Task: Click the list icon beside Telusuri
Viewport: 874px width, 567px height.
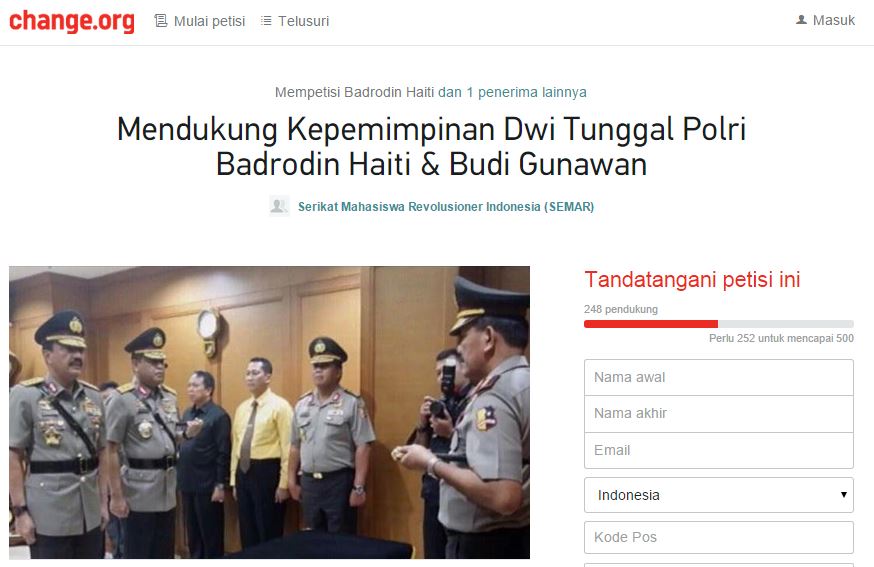Action: point(266,21)
